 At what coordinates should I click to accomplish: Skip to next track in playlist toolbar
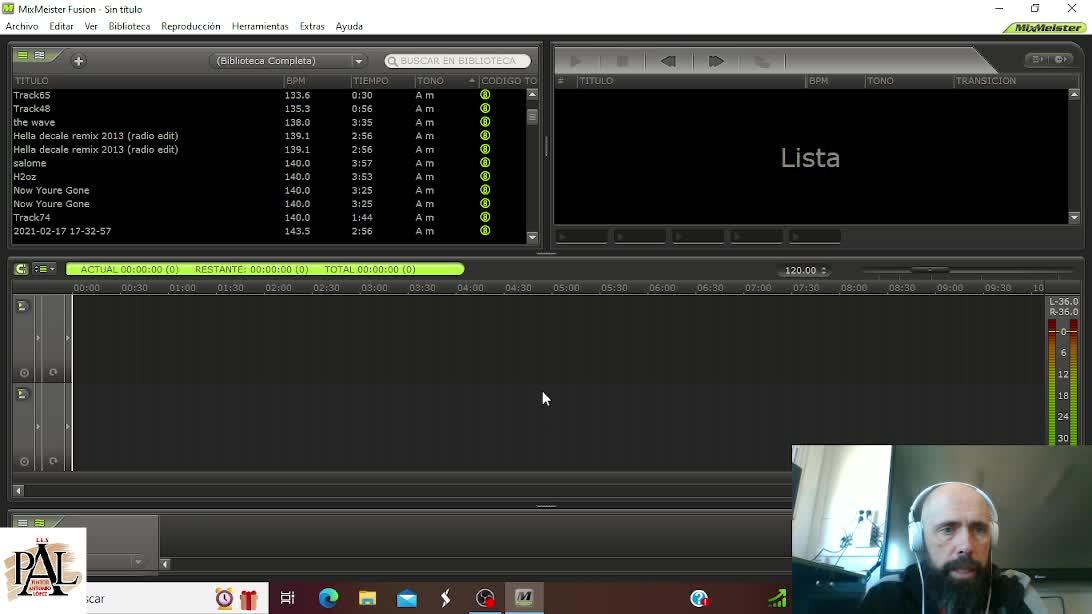click(716, 61)
